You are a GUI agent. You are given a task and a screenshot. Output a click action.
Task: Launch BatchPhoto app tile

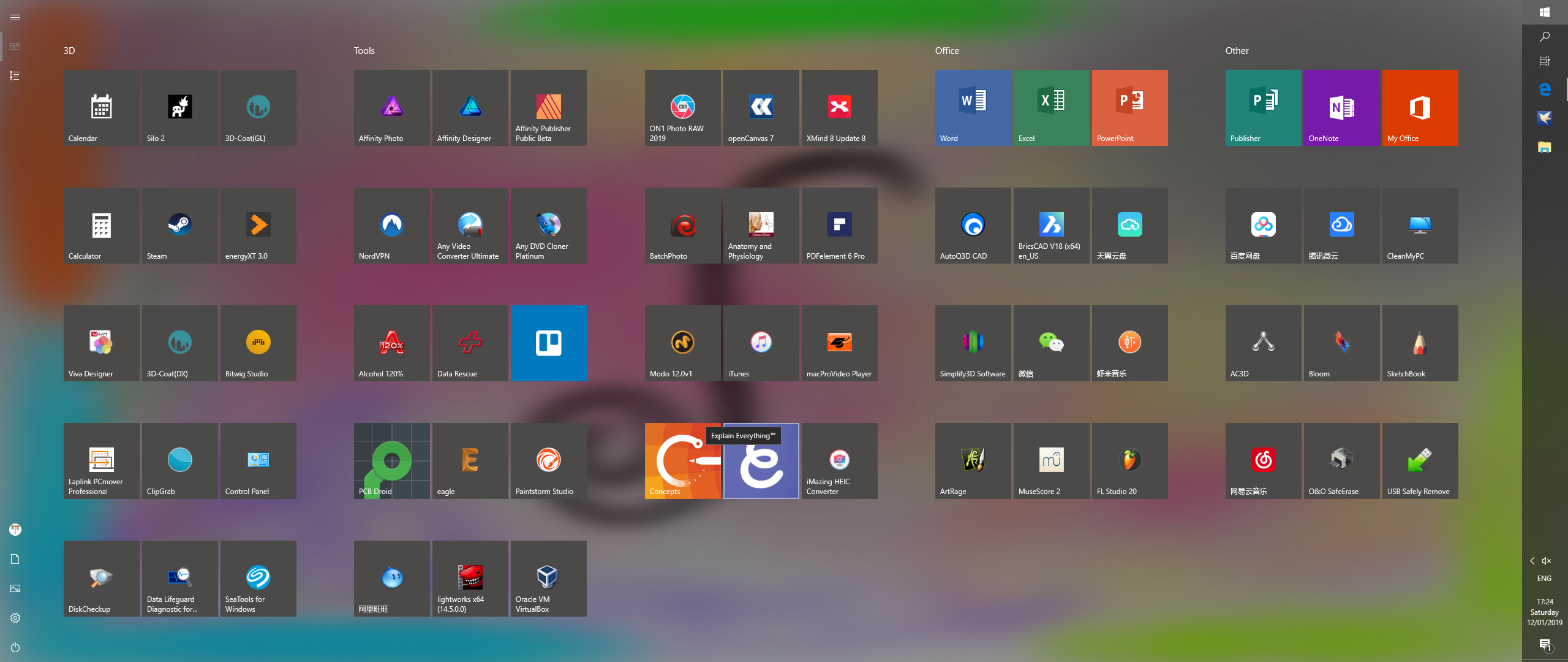pyautogui.click(x=683, y=226)
